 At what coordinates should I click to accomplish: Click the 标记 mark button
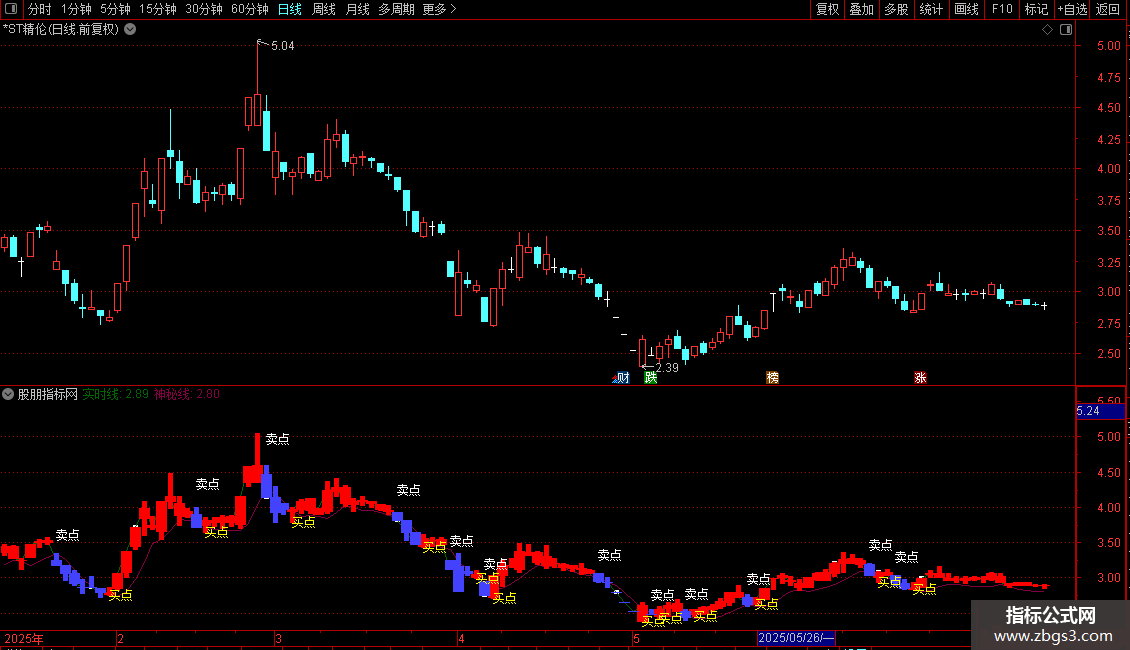tap(1036, 9)
